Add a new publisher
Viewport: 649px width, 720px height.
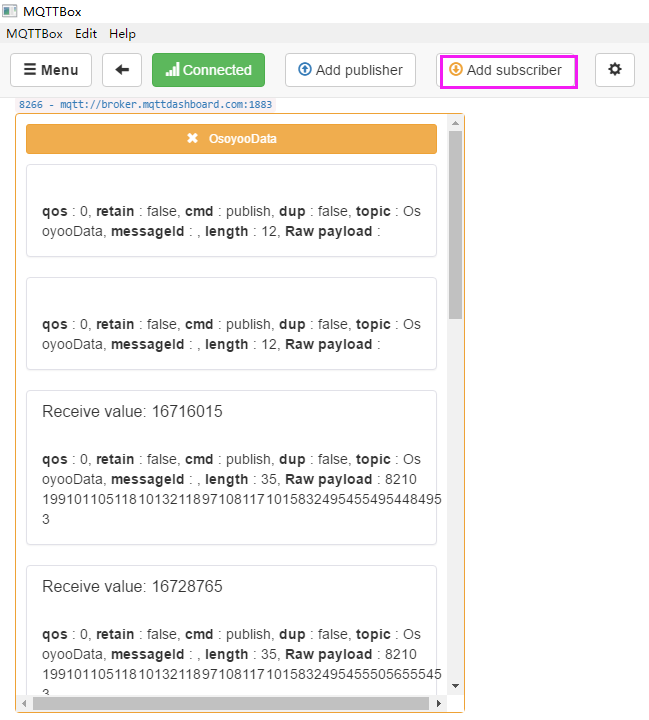pos(350,70)
